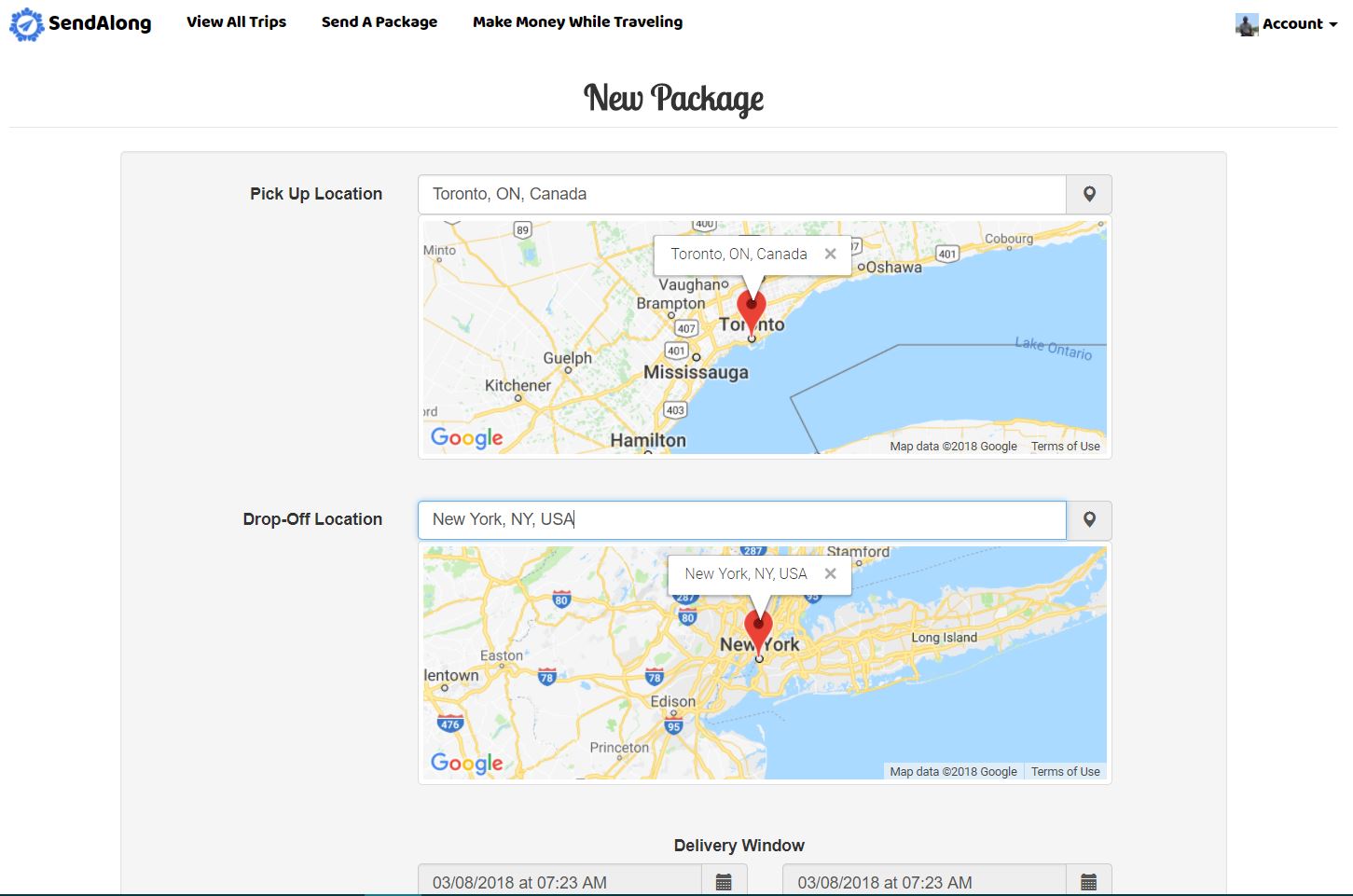Screen dimensions: 1353x896
Task: Click the SendAlong gear logo
Action: [x=27, y=24]
